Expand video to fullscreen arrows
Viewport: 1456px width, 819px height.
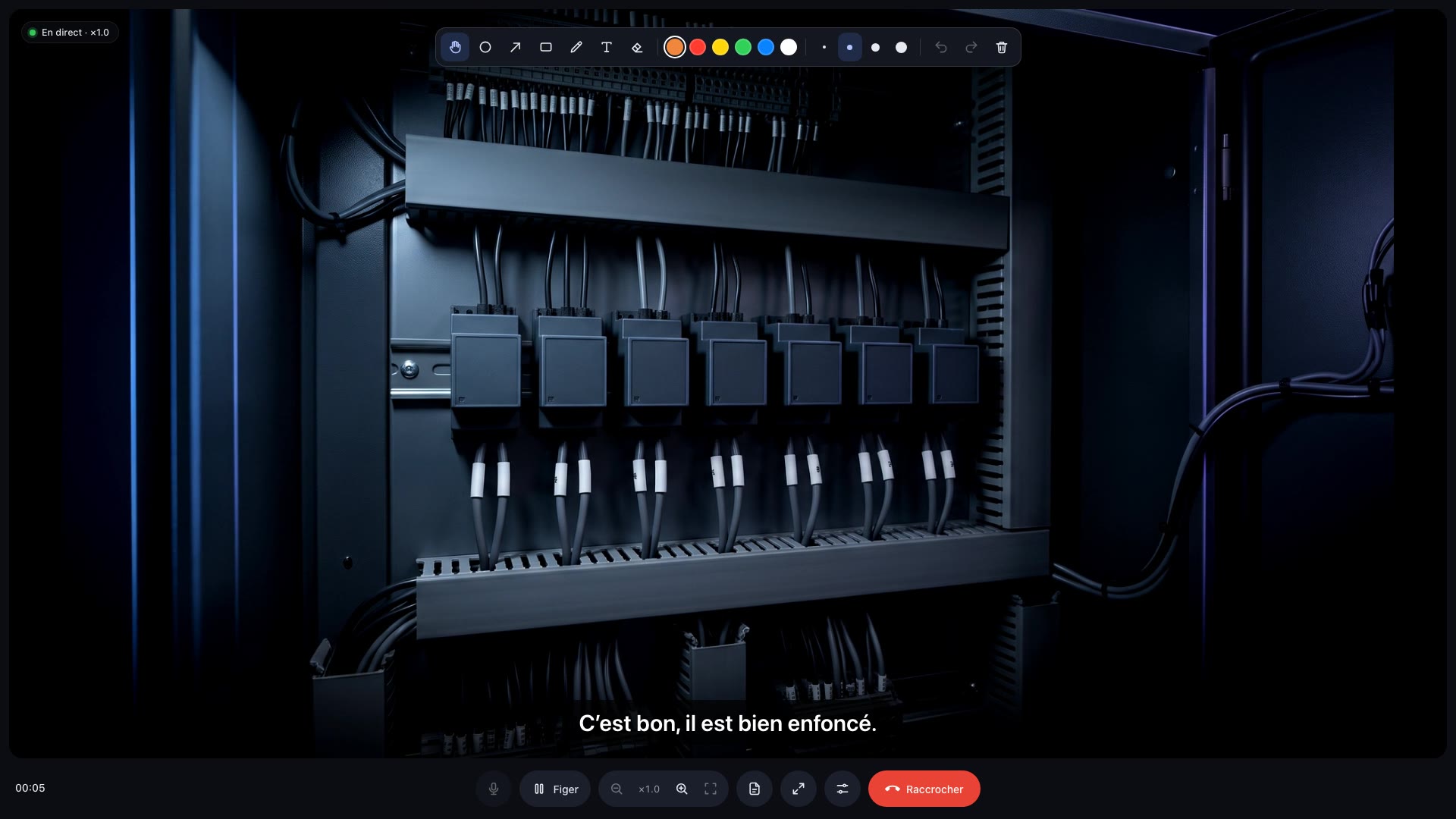coord(799,789)
